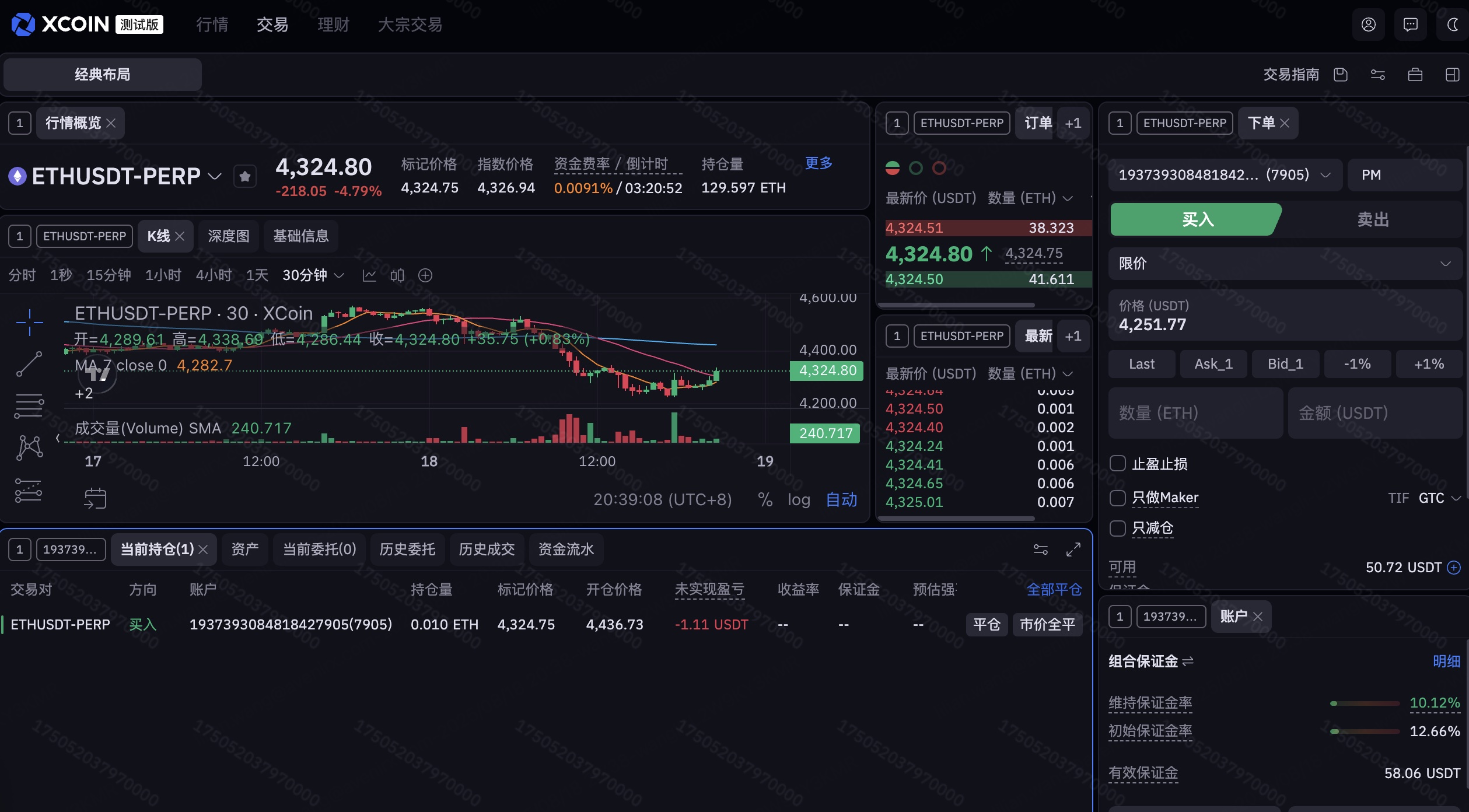Tick the 只做Maker checkbox
The image size is (1469, 812).
click(x=1118, y=498)
